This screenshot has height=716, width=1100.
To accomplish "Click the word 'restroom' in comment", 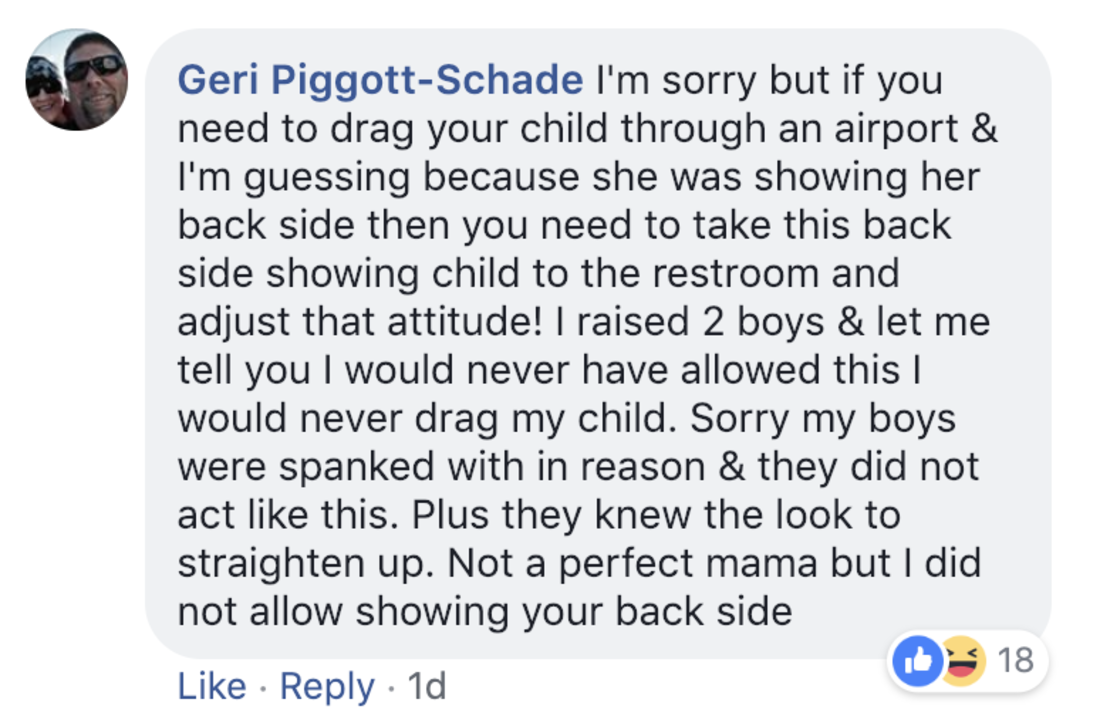I will [x=735, y=273].
